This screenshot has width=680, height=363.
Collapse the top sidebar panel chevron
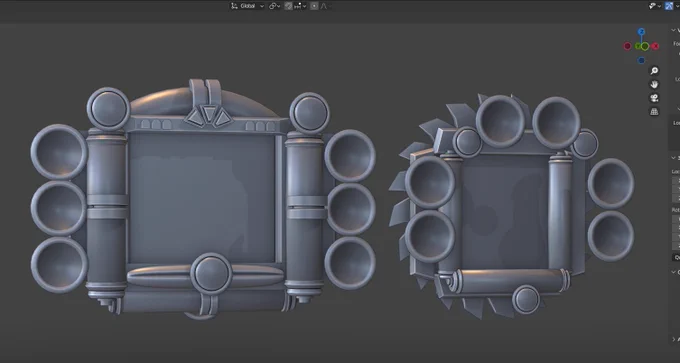tap(673, 30)
